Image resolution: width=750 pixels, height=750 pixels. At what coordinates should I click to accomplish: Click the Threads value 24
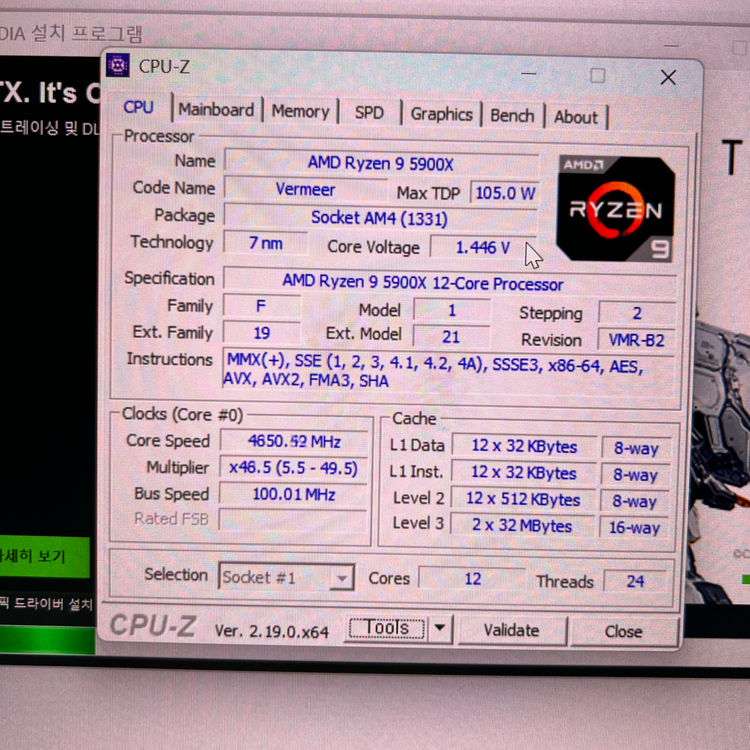click(635, 581)
